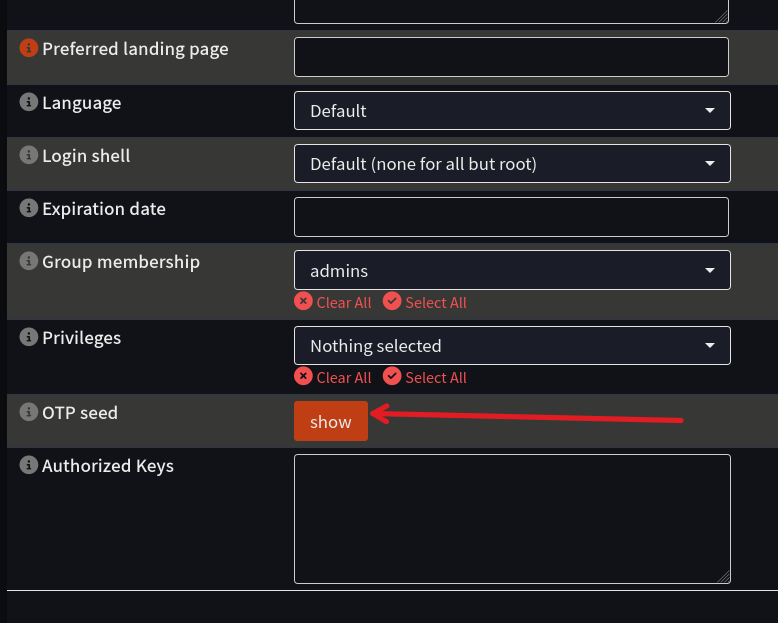Image resolution: width=778 pixels, height=623 pixels.
Task: Clear All under Privileges
Action: tap(333, 377)
